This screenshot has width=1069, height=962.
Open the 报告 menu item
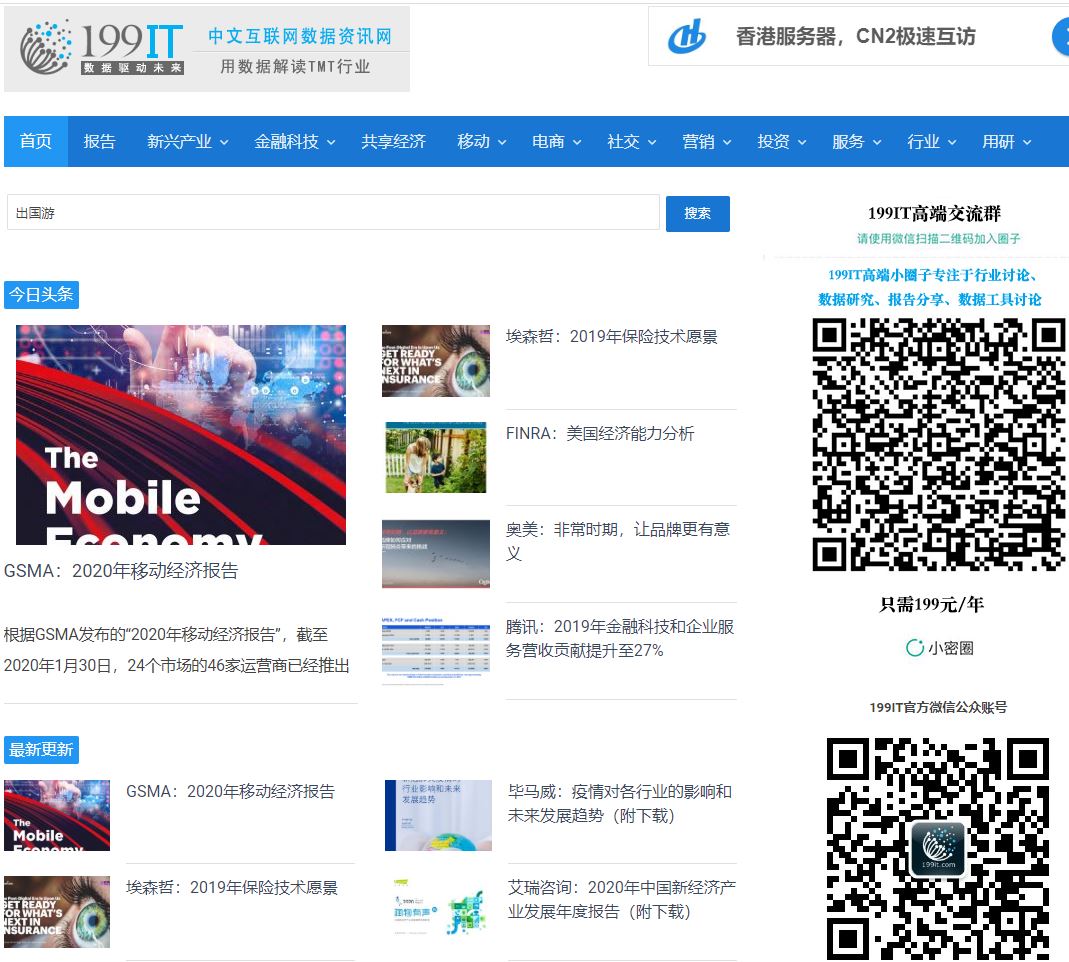click(x=100, y=141)
